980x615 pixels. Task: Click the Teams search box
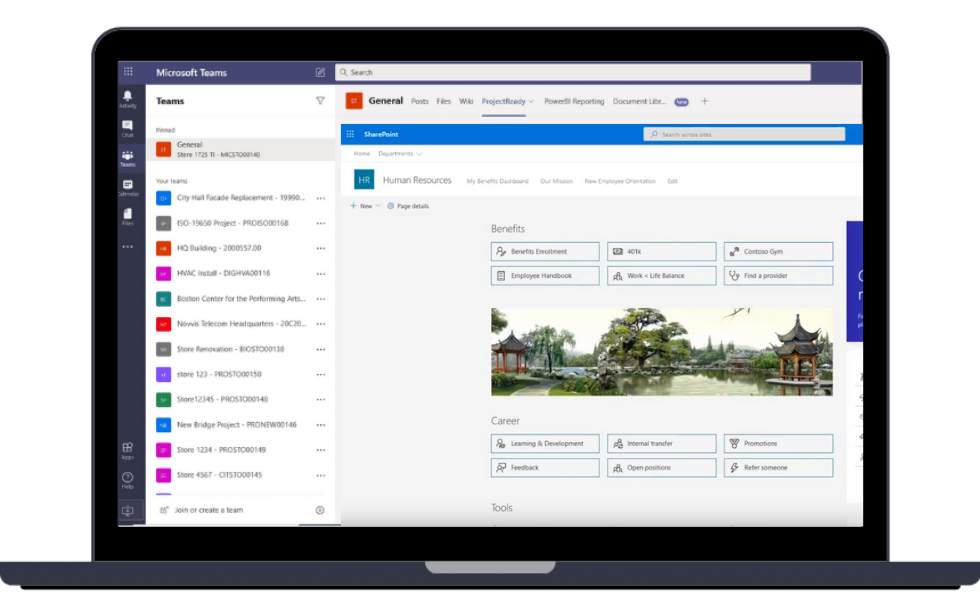[x=572, y=72]
